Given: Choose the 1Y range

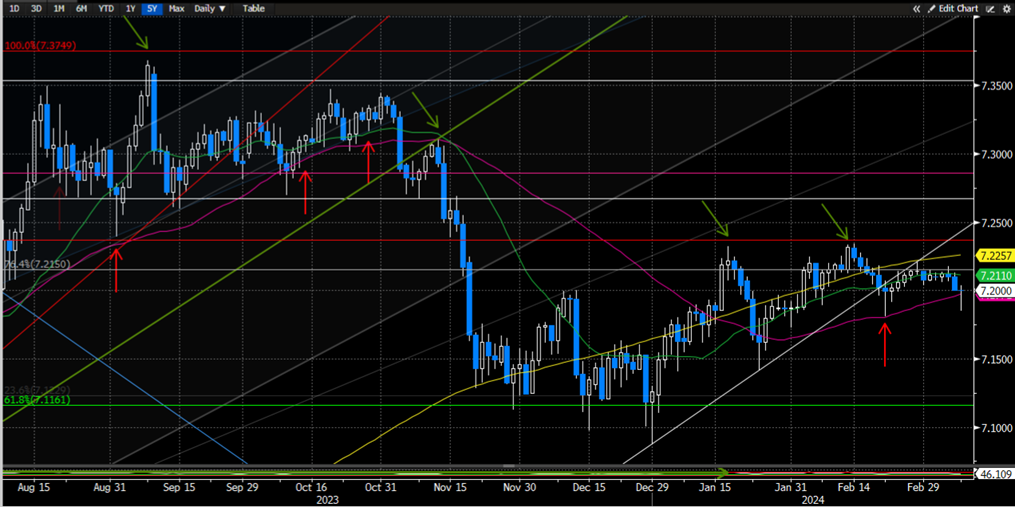Looking at the screenshot, I should (131, 8).
